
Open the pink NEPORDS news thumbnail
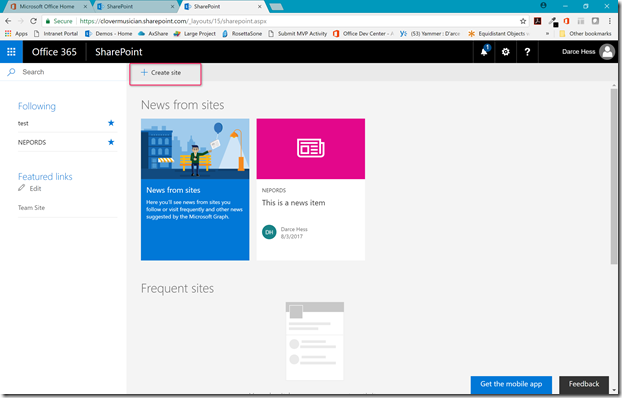click(x=311, y=148)
